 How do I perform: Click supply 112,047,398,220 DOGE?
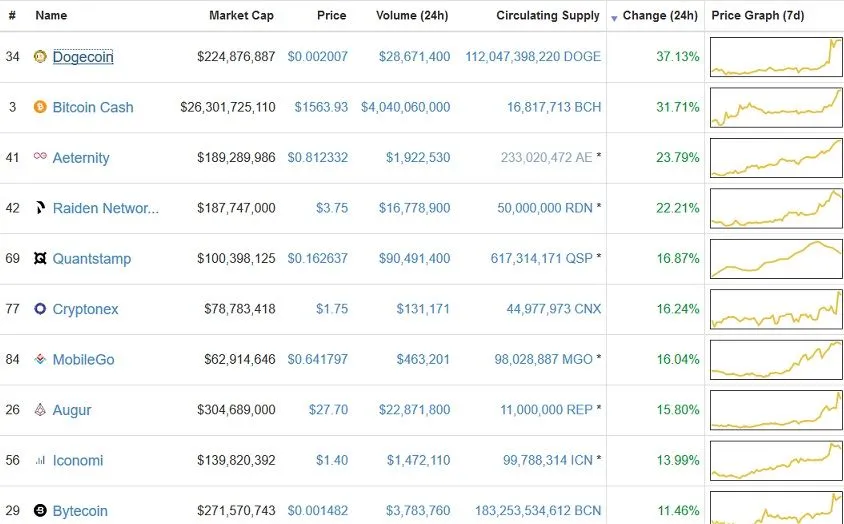[x=533, y=57]
